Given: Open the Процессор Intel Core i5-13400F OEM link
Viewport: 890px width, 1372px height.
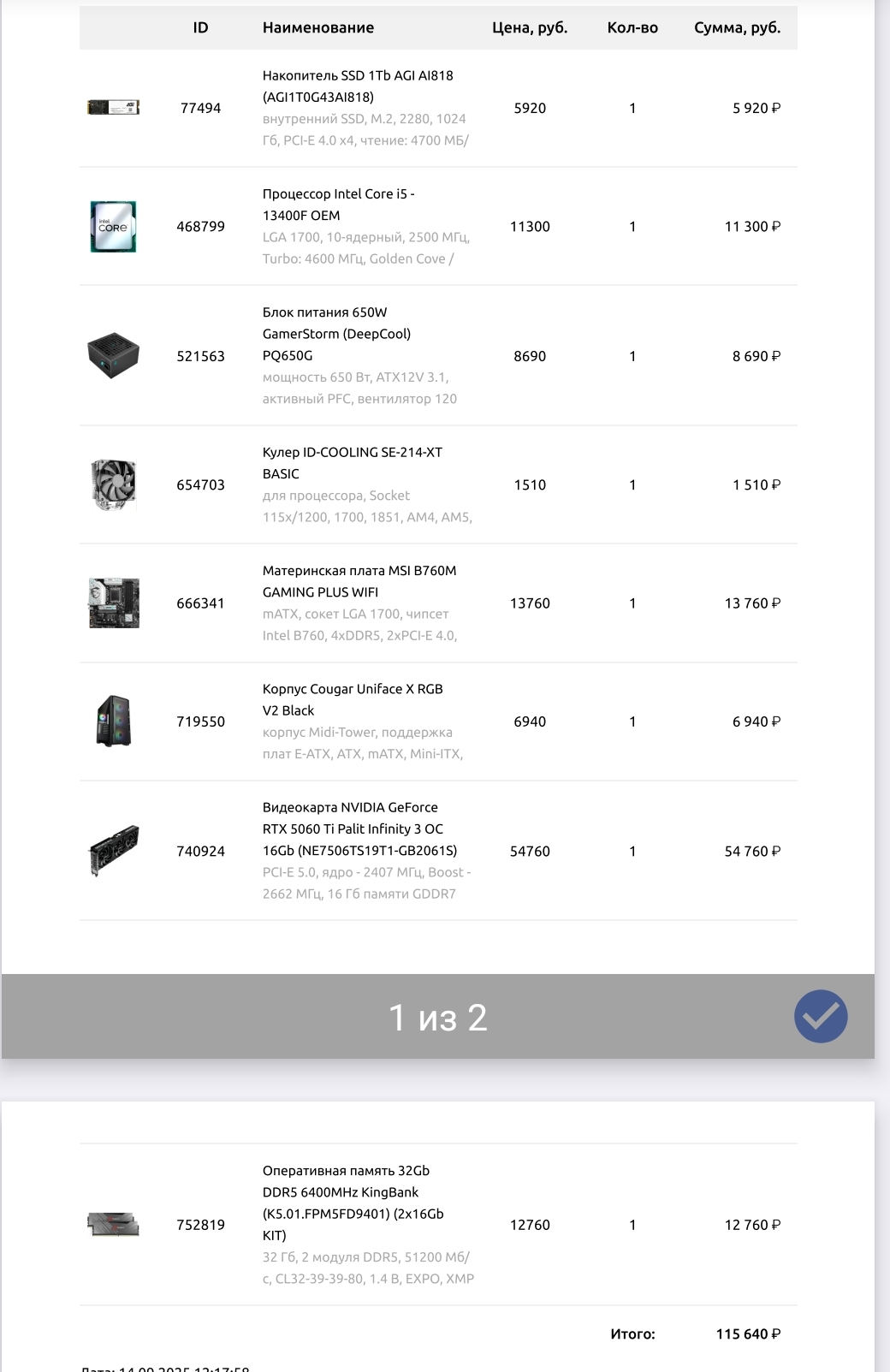Looking at the screenshot, I should click(339, 205).
